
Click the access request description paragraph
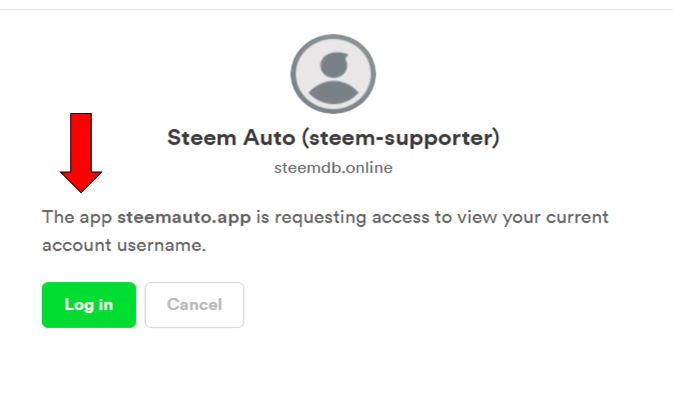click(x=325, y=231)
